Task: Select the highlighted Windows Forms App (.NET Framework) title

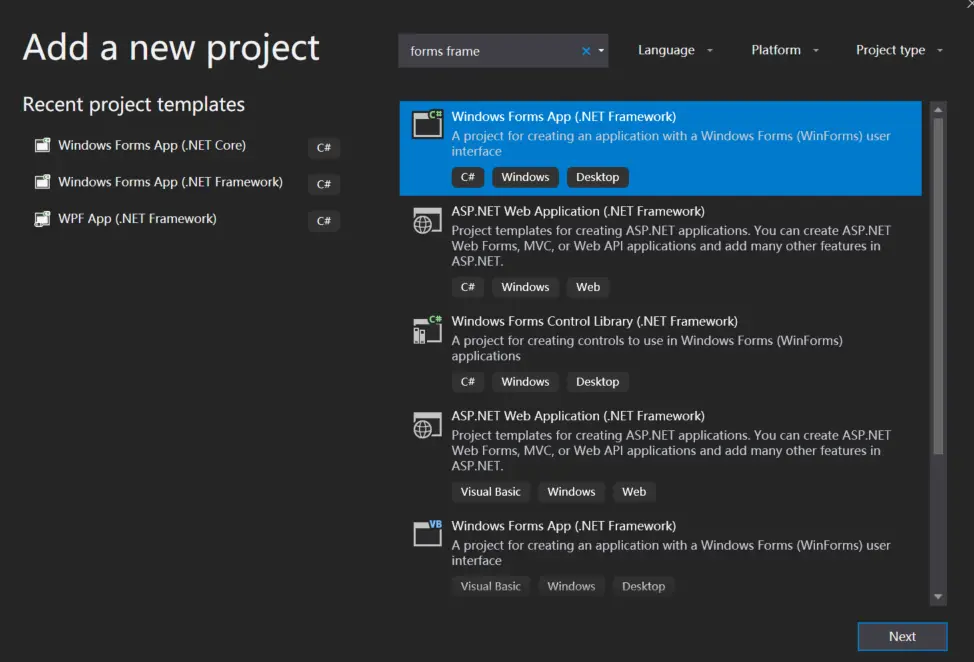Action: tap(563, 117)
